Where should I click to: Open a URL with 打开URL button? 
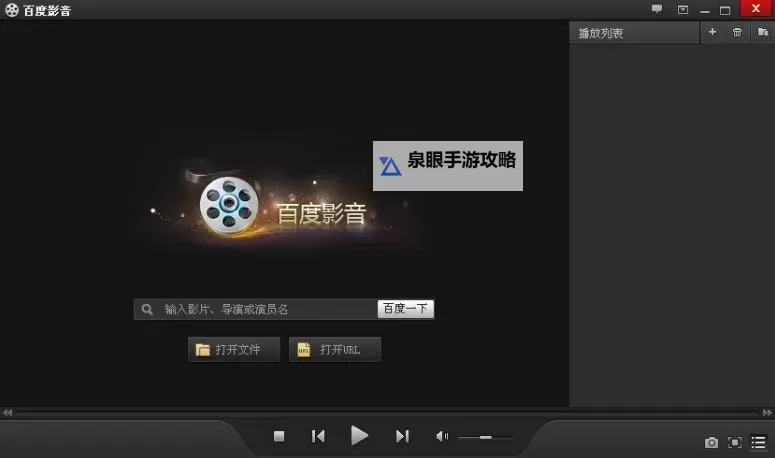pyautogui.click(x=335, y=350)
